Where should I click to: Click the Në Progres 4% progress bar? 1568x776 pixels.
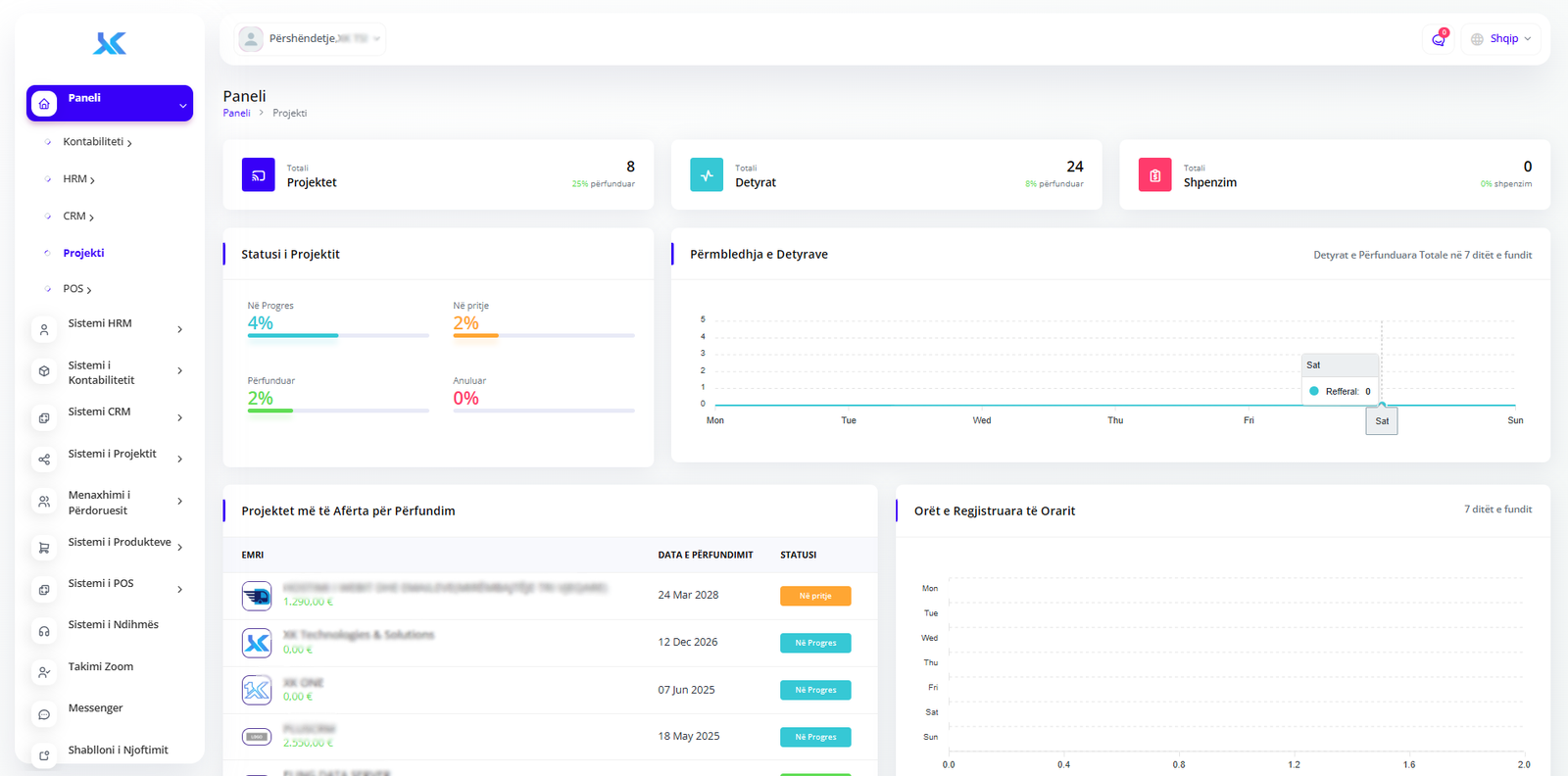tap(338, 336)
